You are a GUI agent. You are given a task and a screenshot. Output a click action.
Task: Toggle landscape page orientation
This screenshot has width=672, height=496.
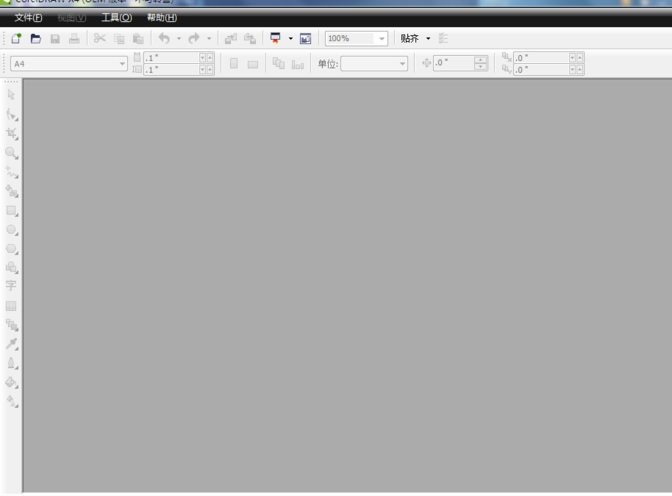click(x=253, y=64)
